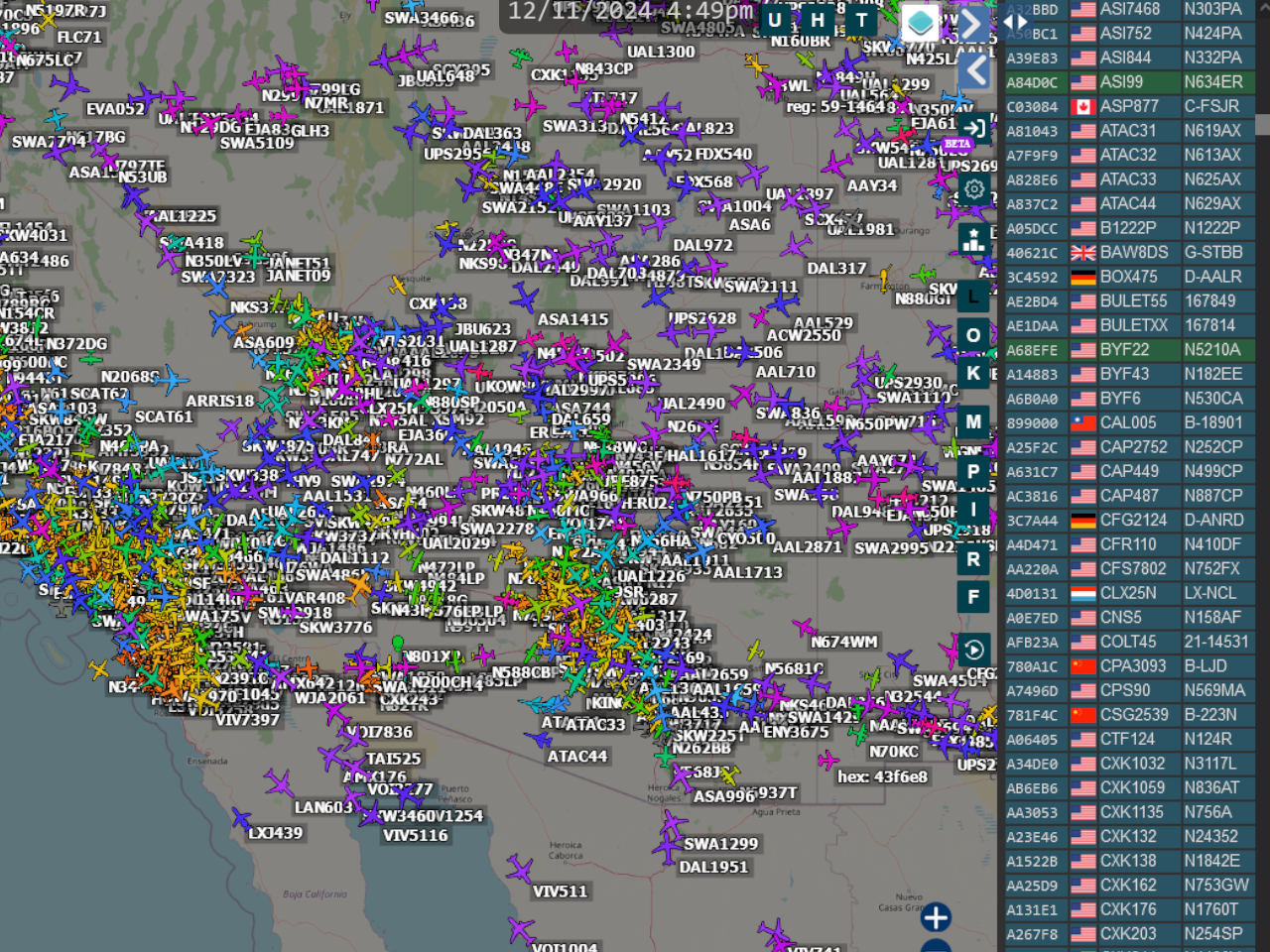
Task: Toggle the T tracks button
Action: point(861,21)
